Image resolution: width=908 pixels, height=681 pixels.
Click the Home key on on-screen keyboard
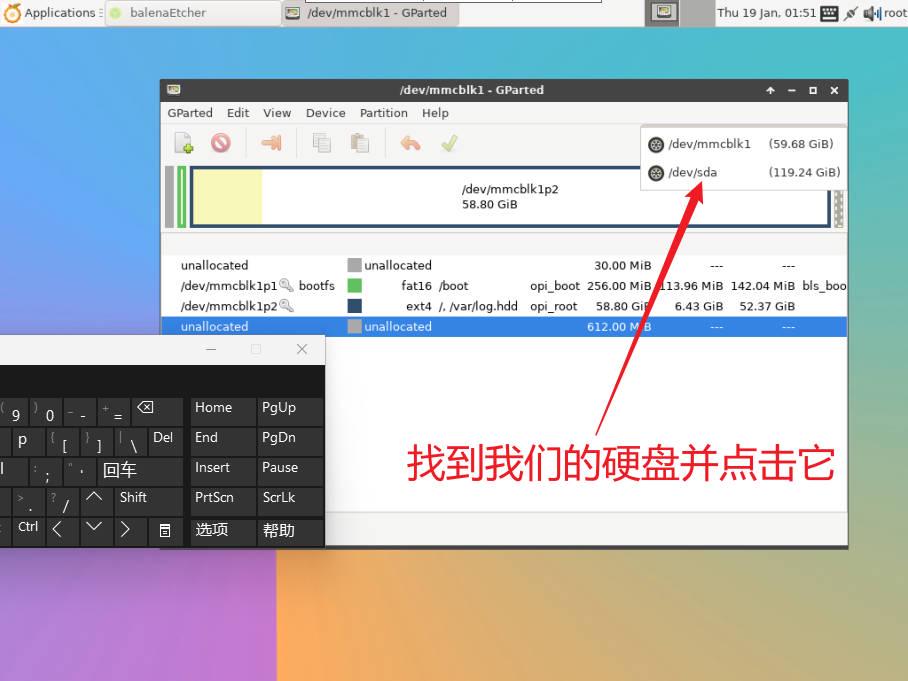(x=223, y=410)
